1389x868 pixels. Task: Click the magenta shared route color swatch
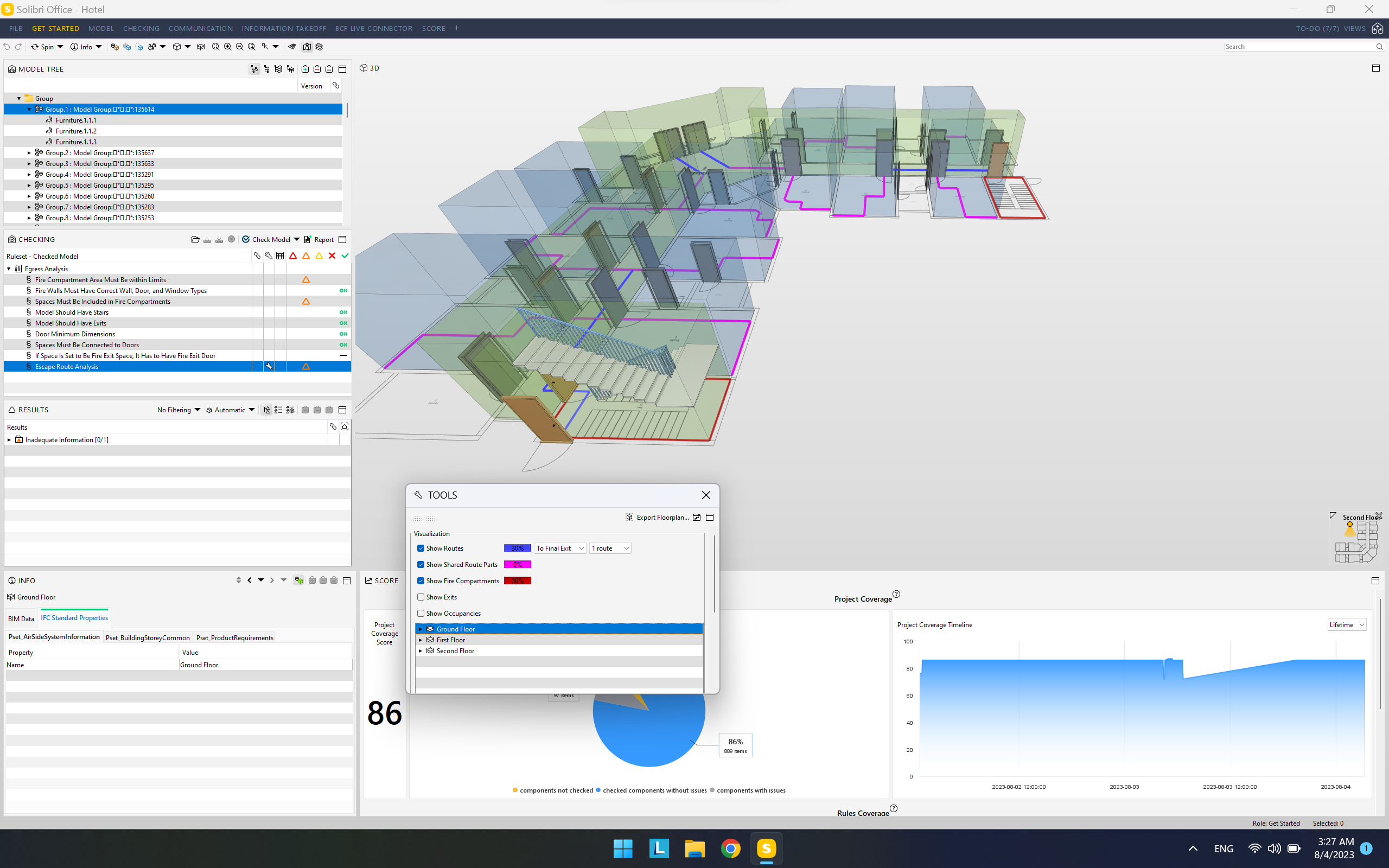tap(517, 564)
